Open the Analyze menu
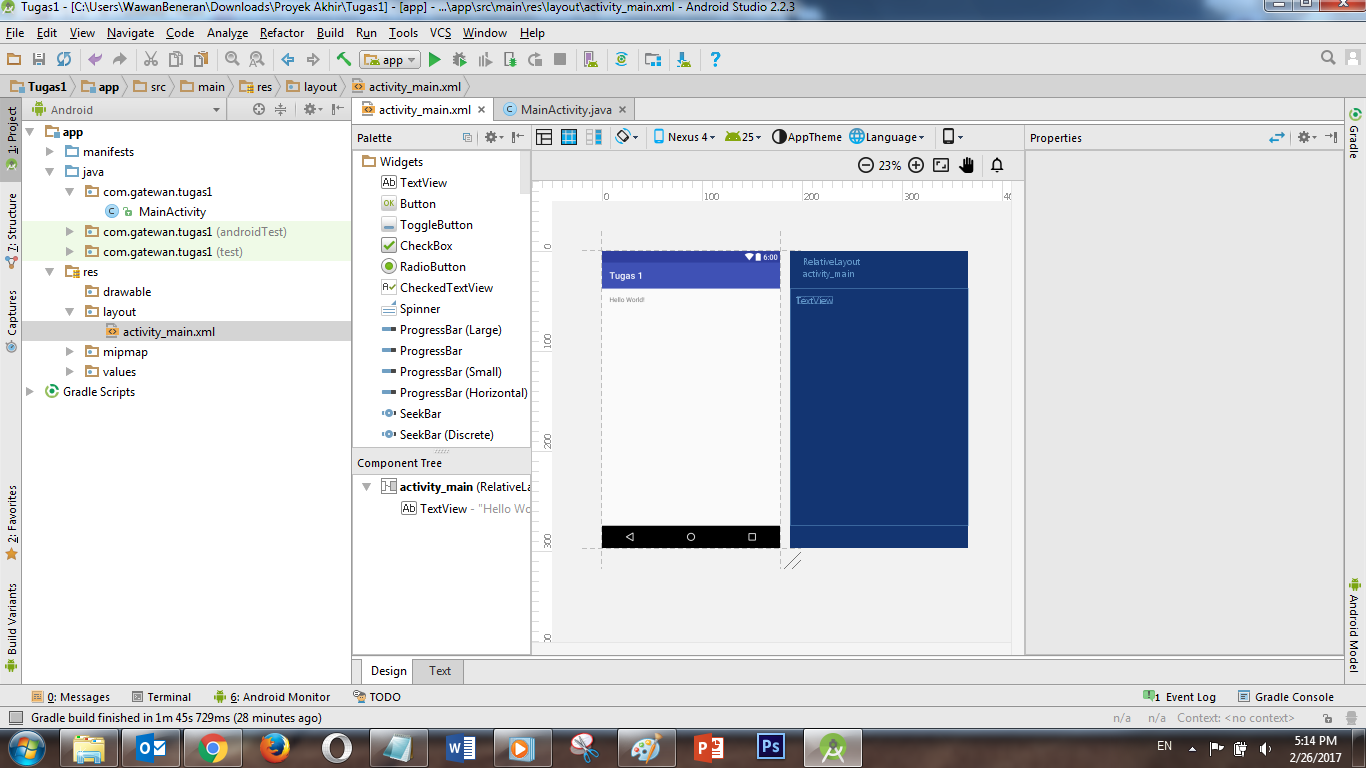 click(227, 33)
